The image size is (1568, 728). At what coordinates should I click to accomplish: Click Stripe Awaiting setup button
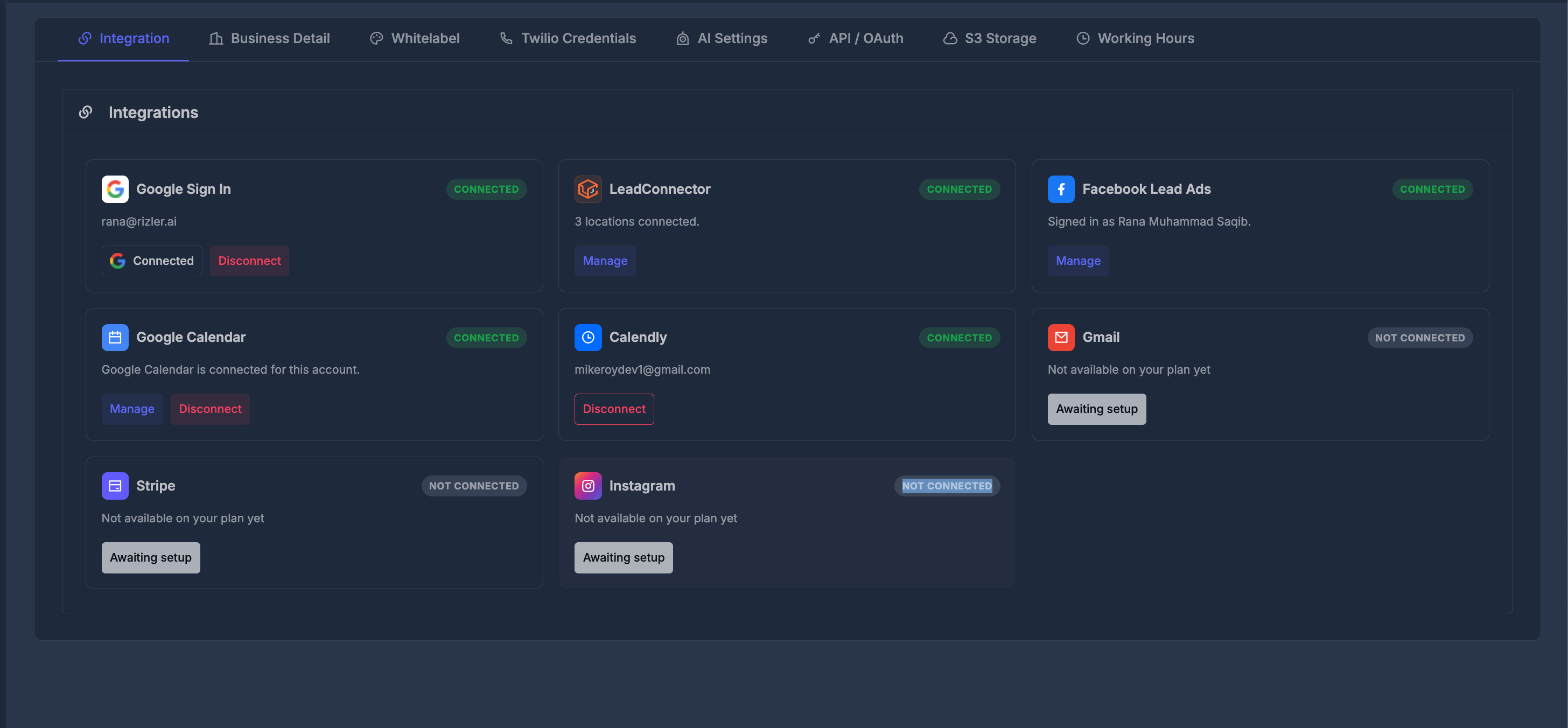tap(150, 557)
